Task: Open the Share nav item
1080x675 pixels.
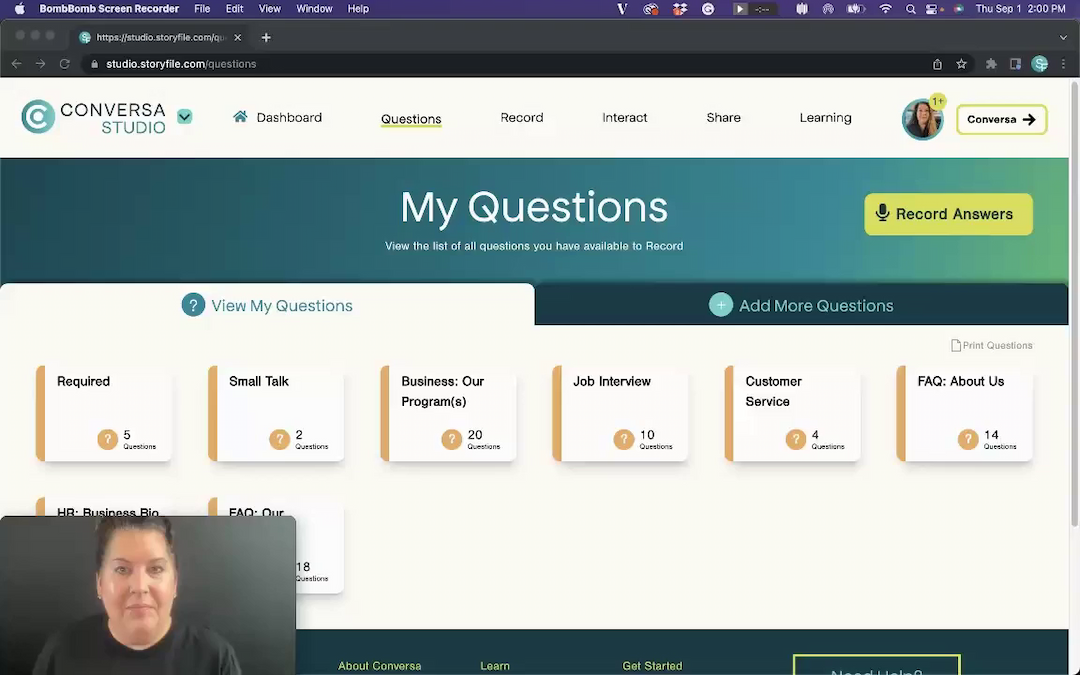Action: point(723,118)
